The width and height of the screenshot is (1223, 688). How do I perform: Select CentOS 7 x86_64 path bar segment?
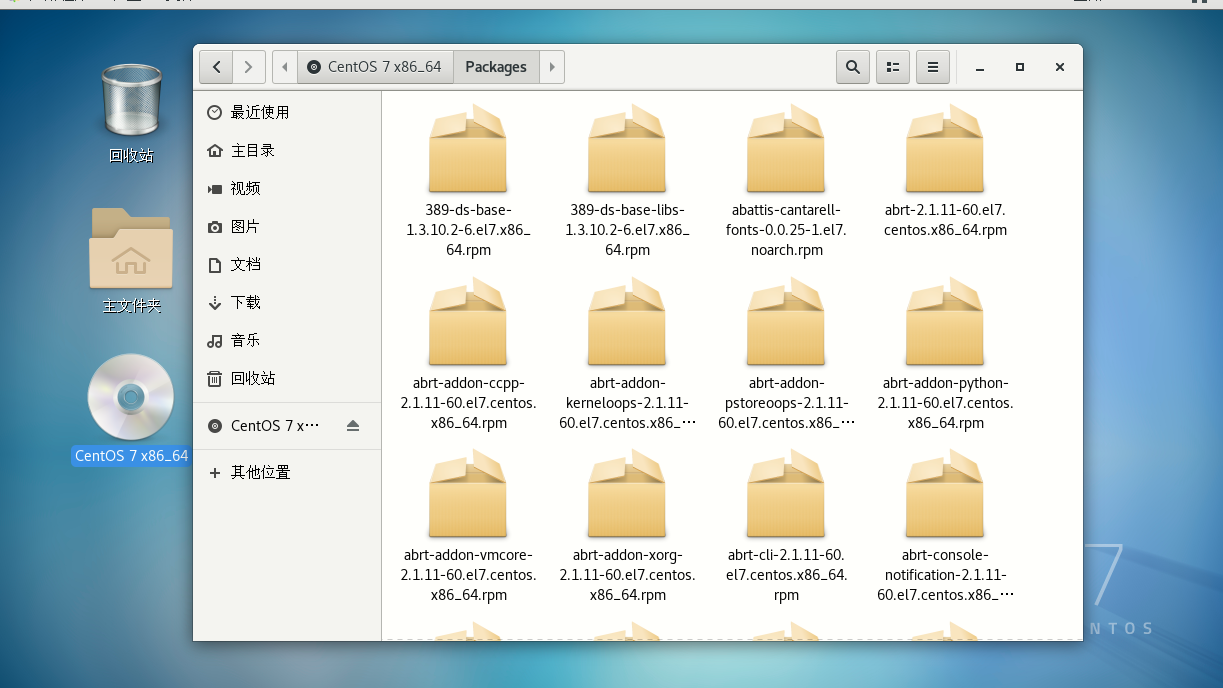coord(375,67)
